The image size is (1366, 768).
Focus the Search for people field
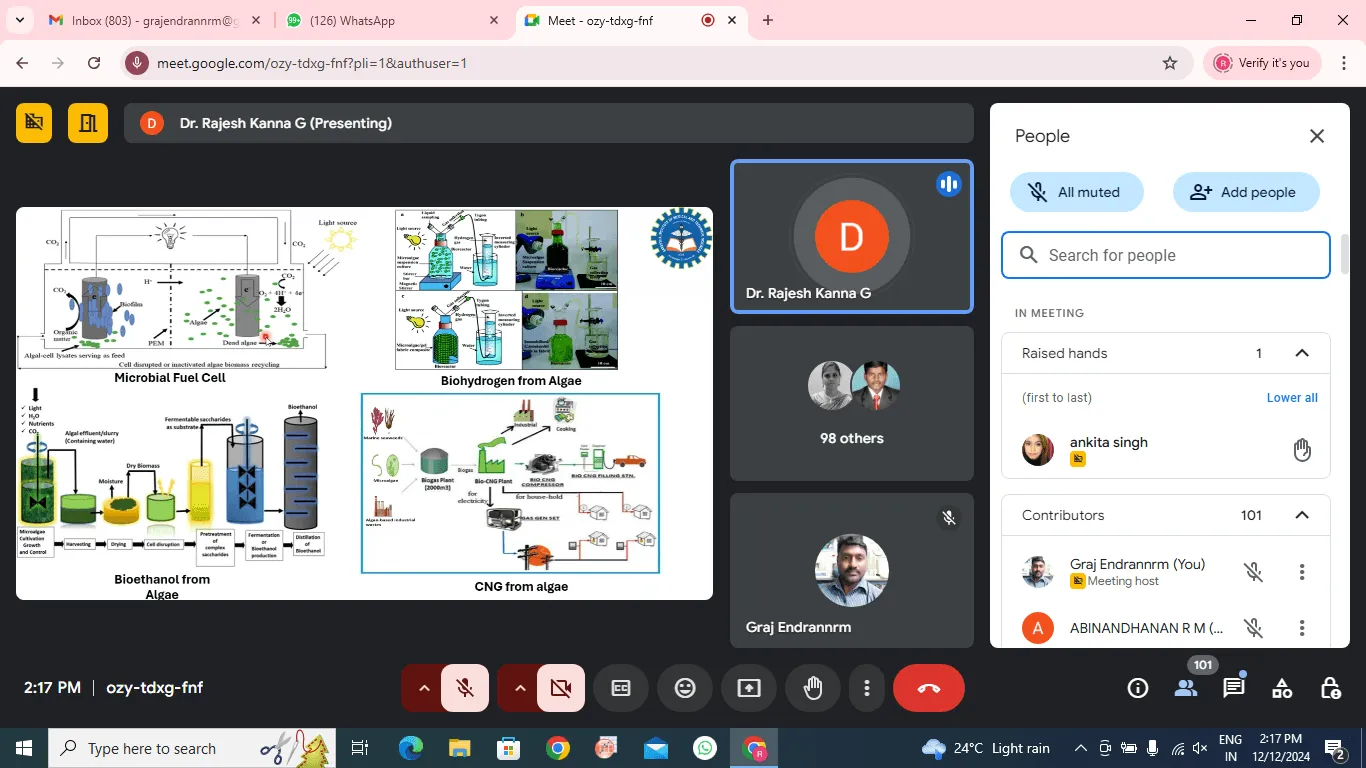click(x=1166, y=255)
